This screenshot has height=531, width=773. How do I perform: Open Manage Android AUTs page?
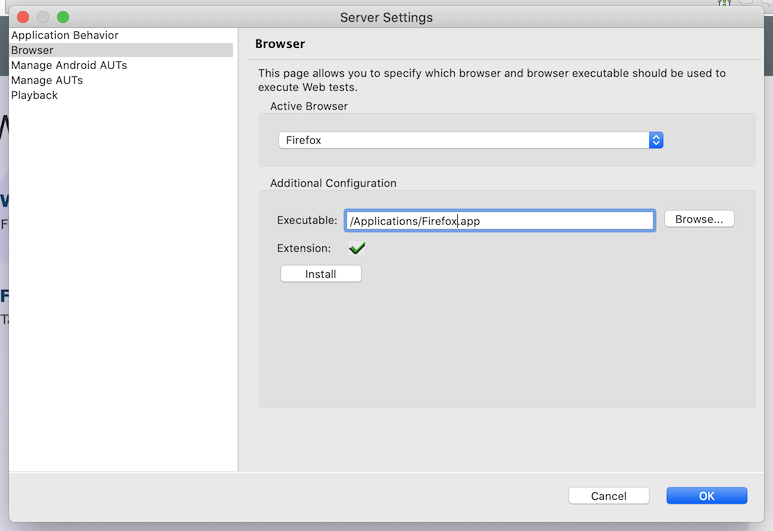coord(69,65)
